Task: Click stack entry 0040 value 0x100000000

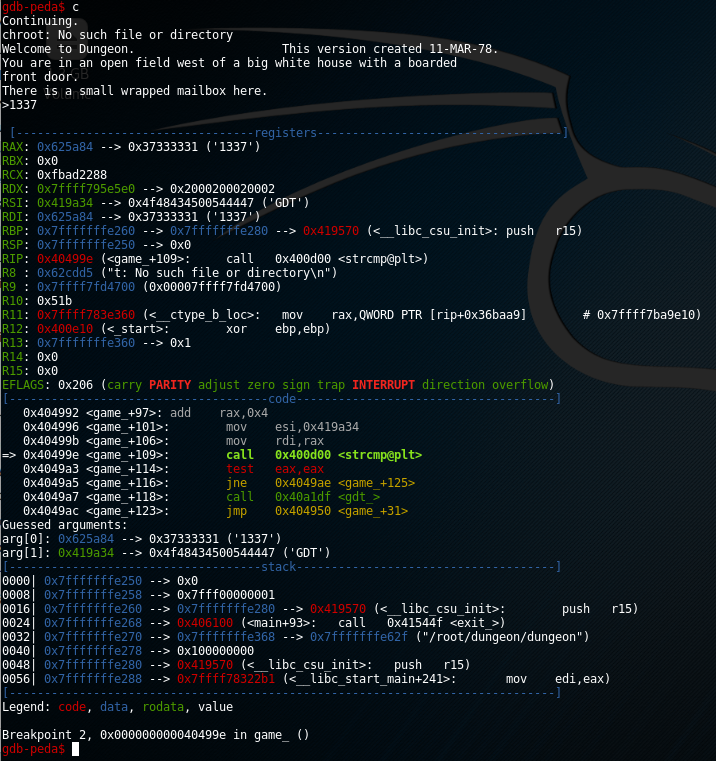Action: click(x=216, y=651)
